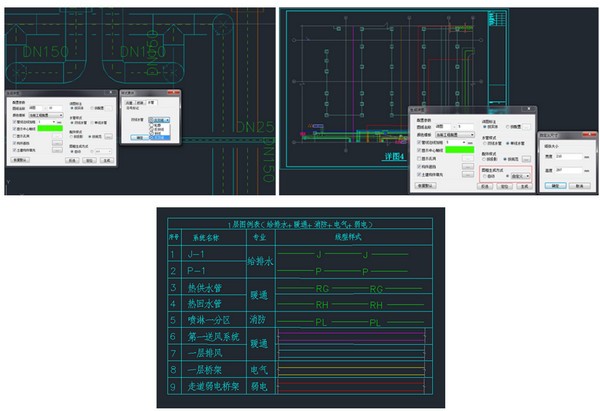600x411 pixels.
Task: Toggle 构件遮挡 checkbox in right dialog
Action: (x=420, y=166)
